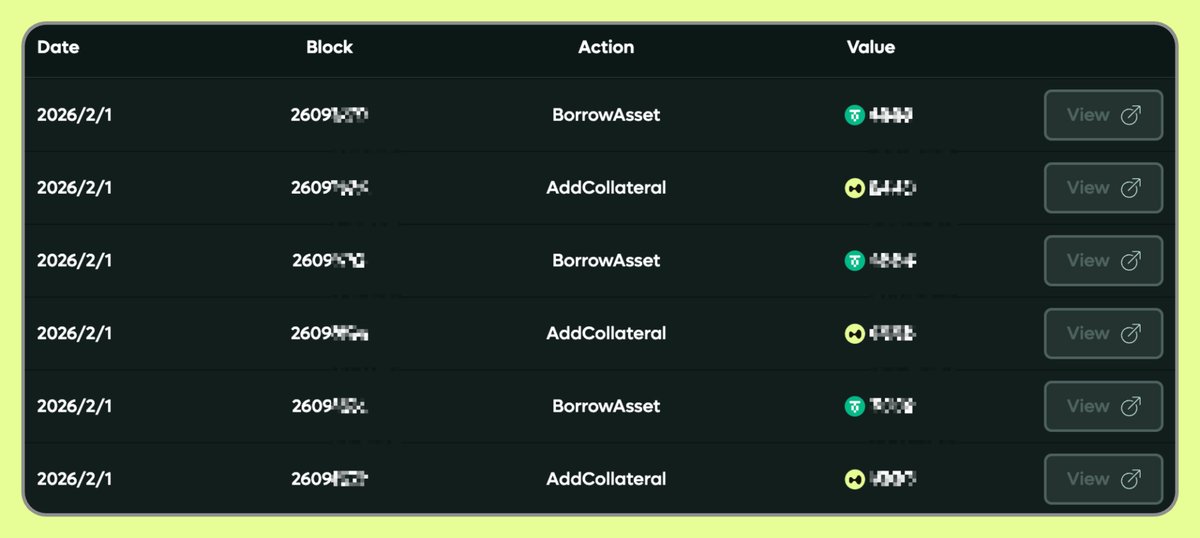Click the yellow collateral icon in second row

[x=854, y=188]
